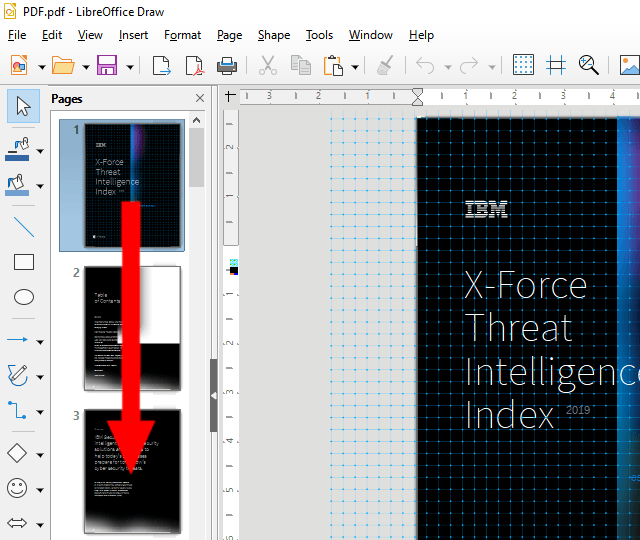Choose the Ellipse tool
The width and height of the screenshot is (640, 540).
[24, 297]
